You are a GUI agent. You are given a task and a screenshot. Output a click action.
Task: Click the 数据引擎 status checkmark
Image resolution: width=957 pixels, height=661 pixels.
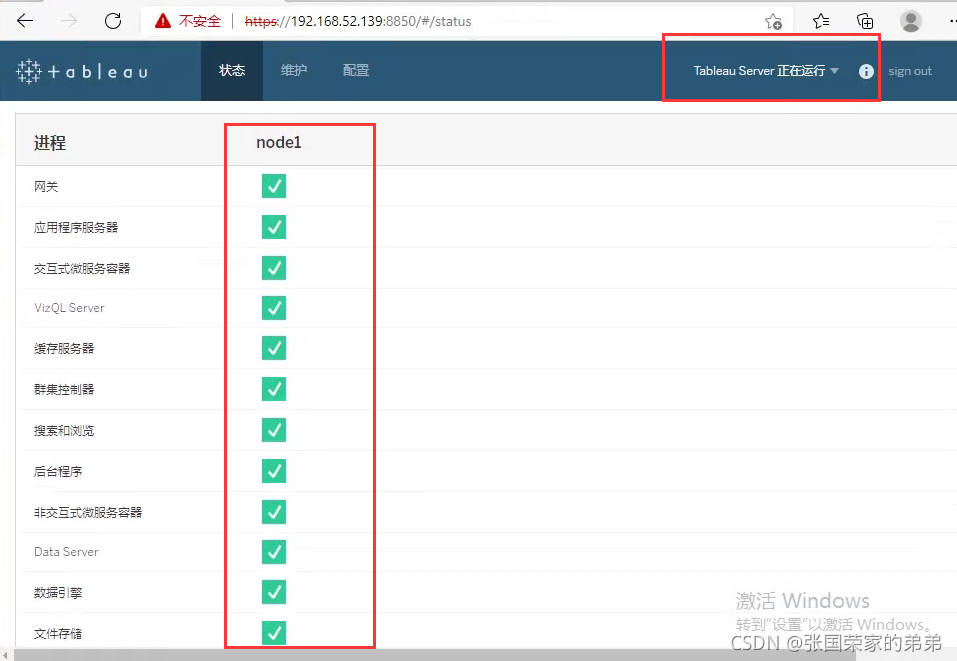pyautogui.click(x=274, y=592)
